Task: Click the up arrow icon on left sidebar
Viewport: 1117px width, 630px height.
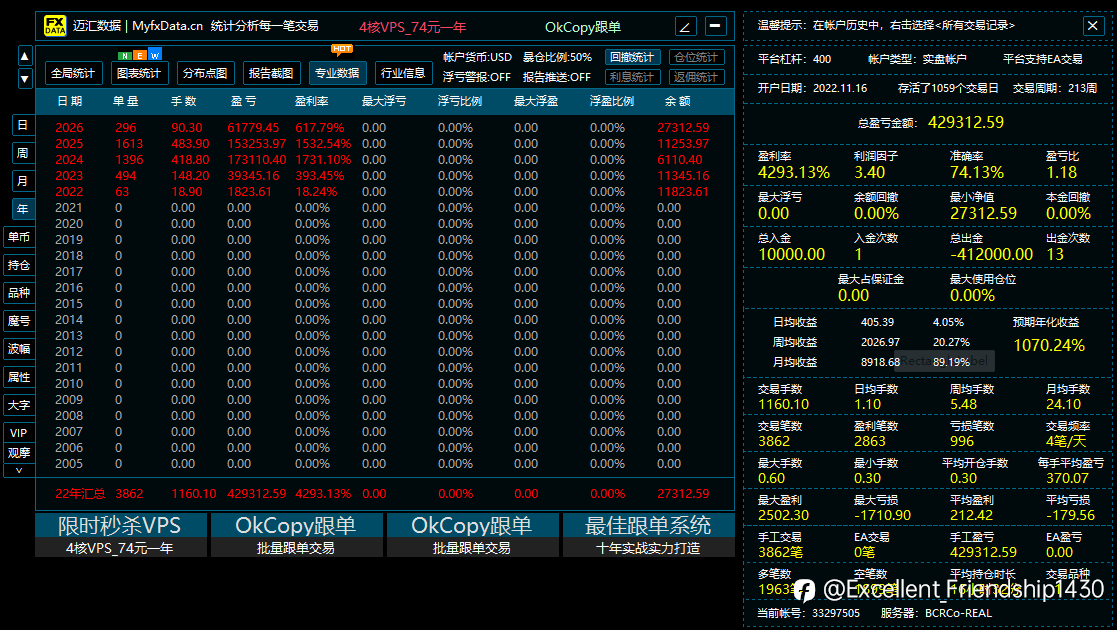Action: pos(25,56)
